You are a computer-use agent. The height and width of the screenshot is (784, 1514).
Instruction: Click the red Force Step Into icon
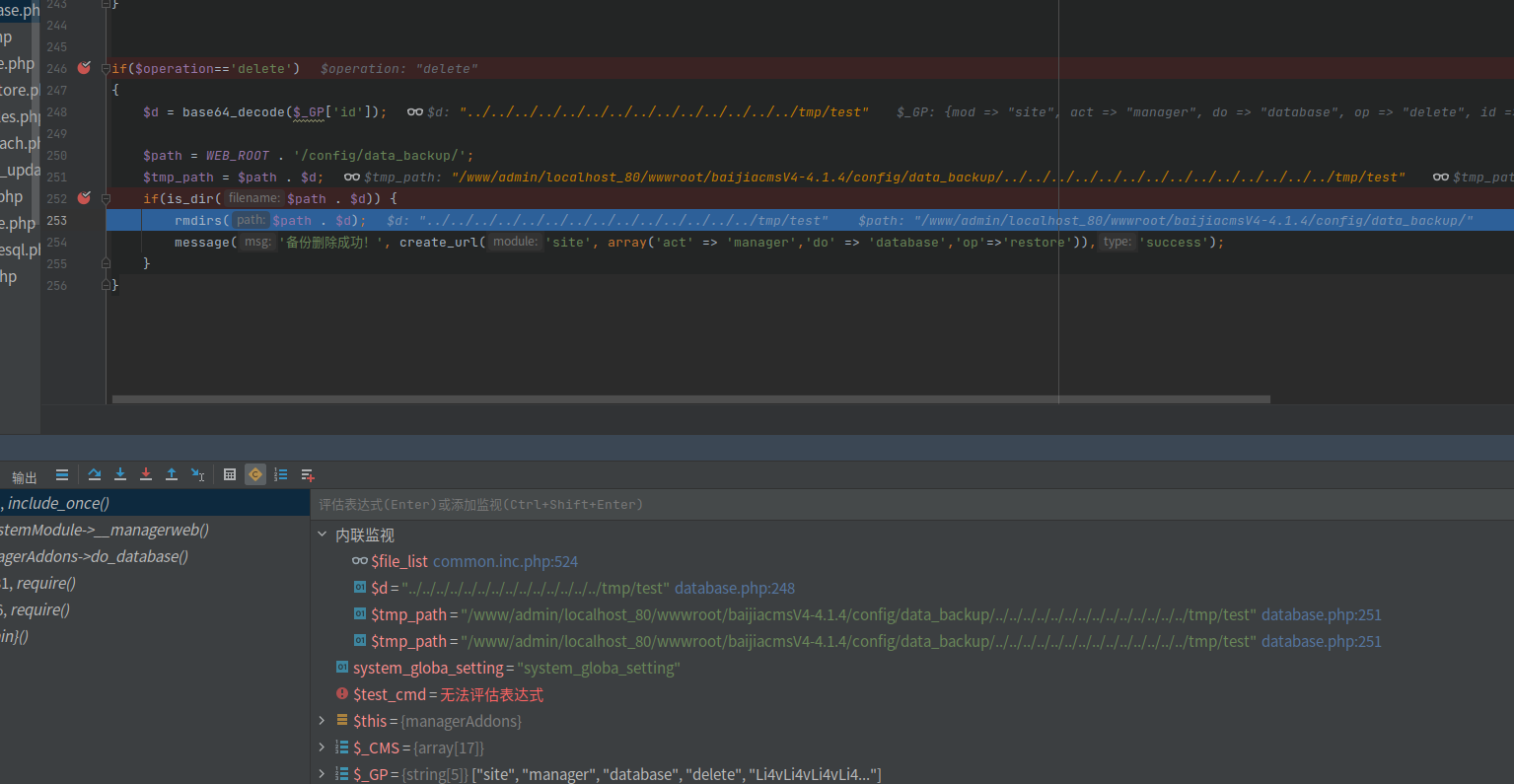pos(146,474)
